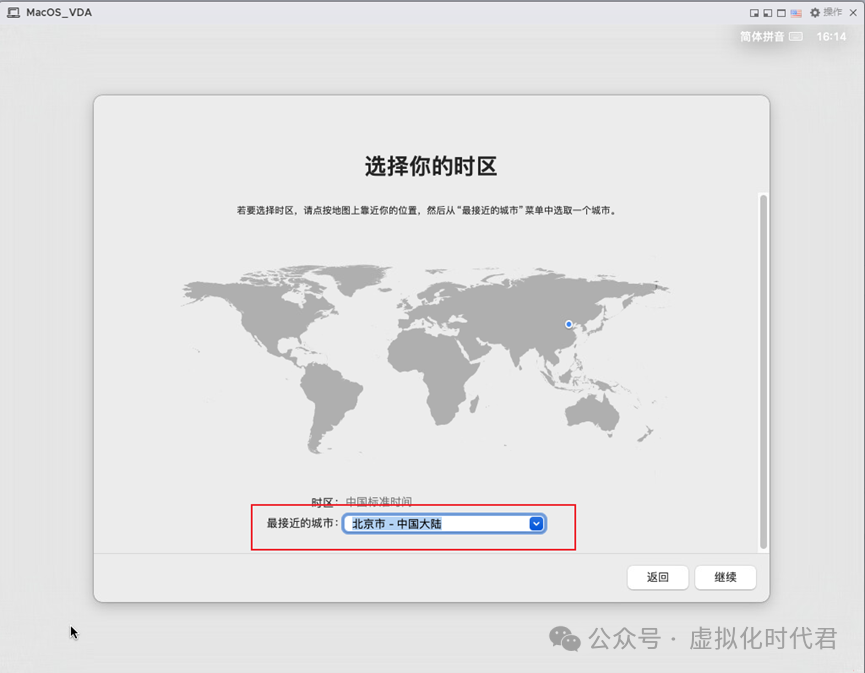Click the 继续 button to proceed

[x=725, y=577]
